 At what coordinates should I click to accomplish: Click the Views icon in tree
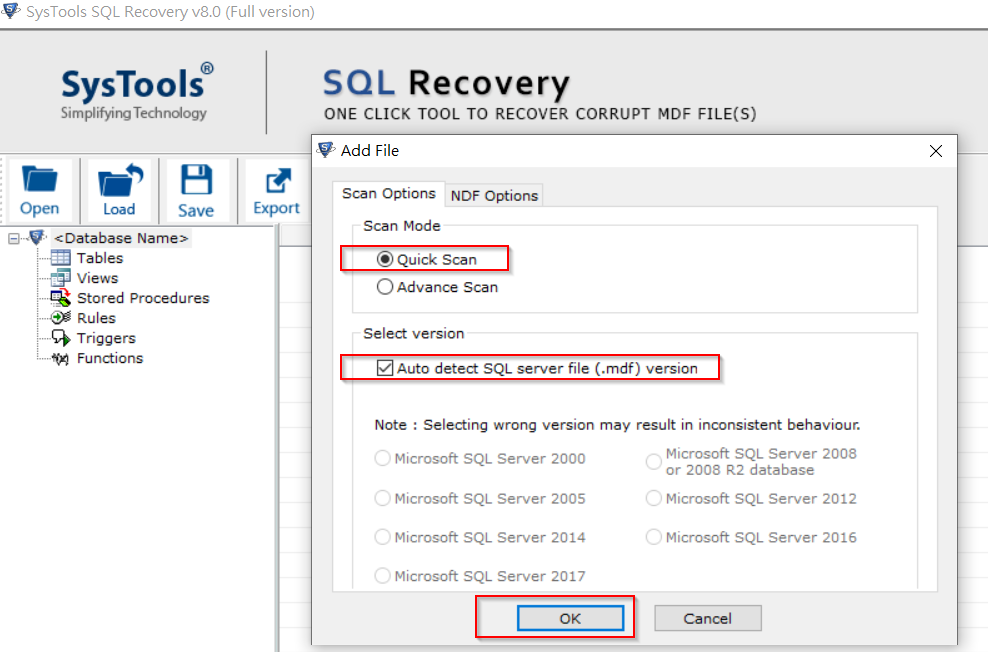pos(60,278)
